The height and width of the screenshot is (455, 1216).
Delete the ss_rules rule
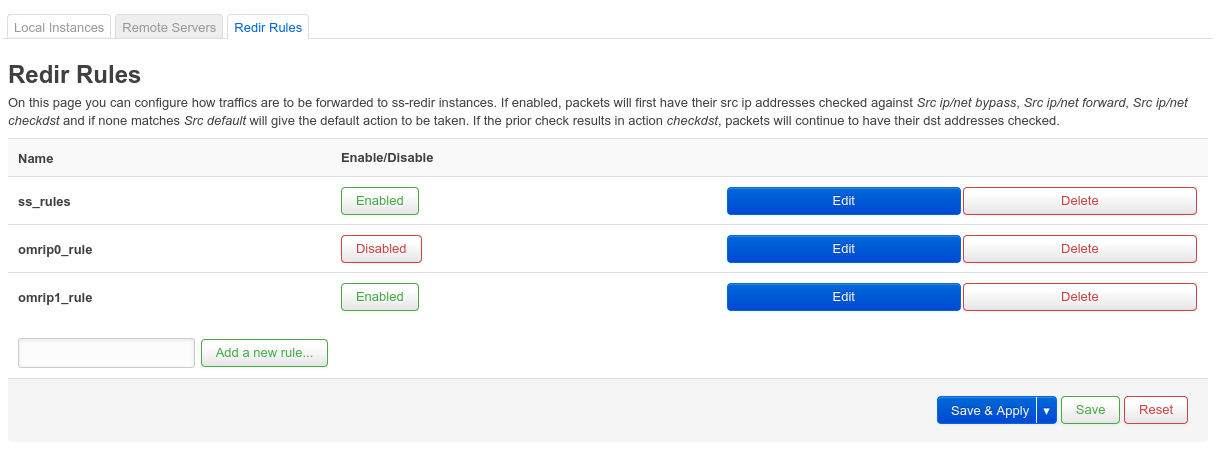tap(1079, 201)
